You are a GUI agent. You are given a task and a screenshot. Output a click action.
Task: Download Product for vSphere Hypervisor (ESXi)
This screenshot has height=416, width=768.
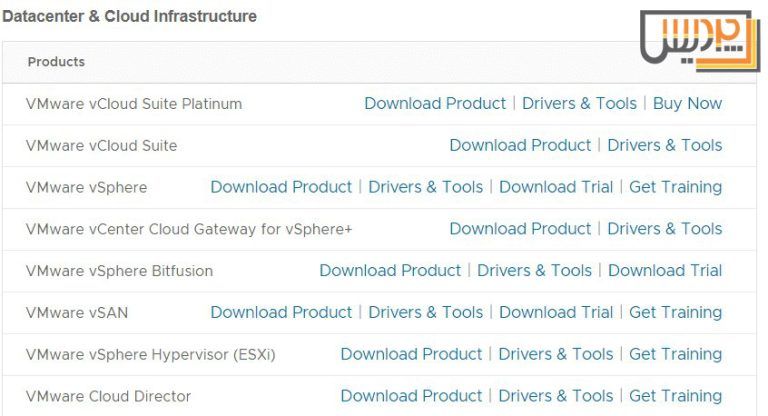tap(411, 354)
